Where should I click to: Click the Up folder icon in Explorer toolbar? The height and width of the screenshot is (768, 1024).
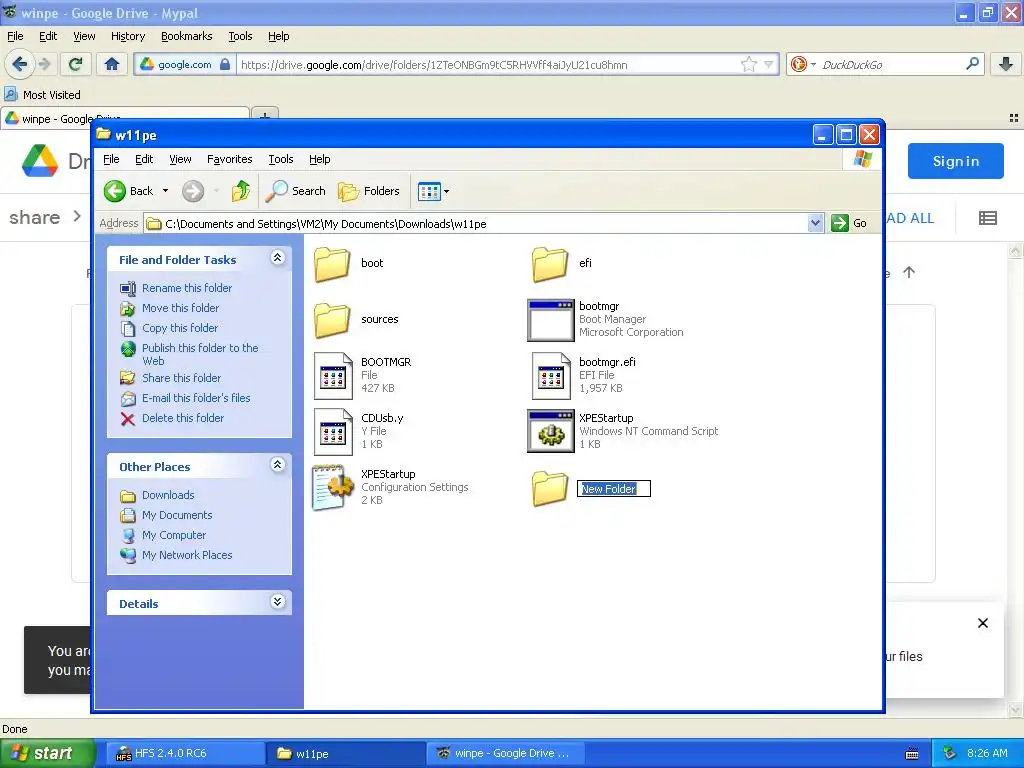[240, 191]
